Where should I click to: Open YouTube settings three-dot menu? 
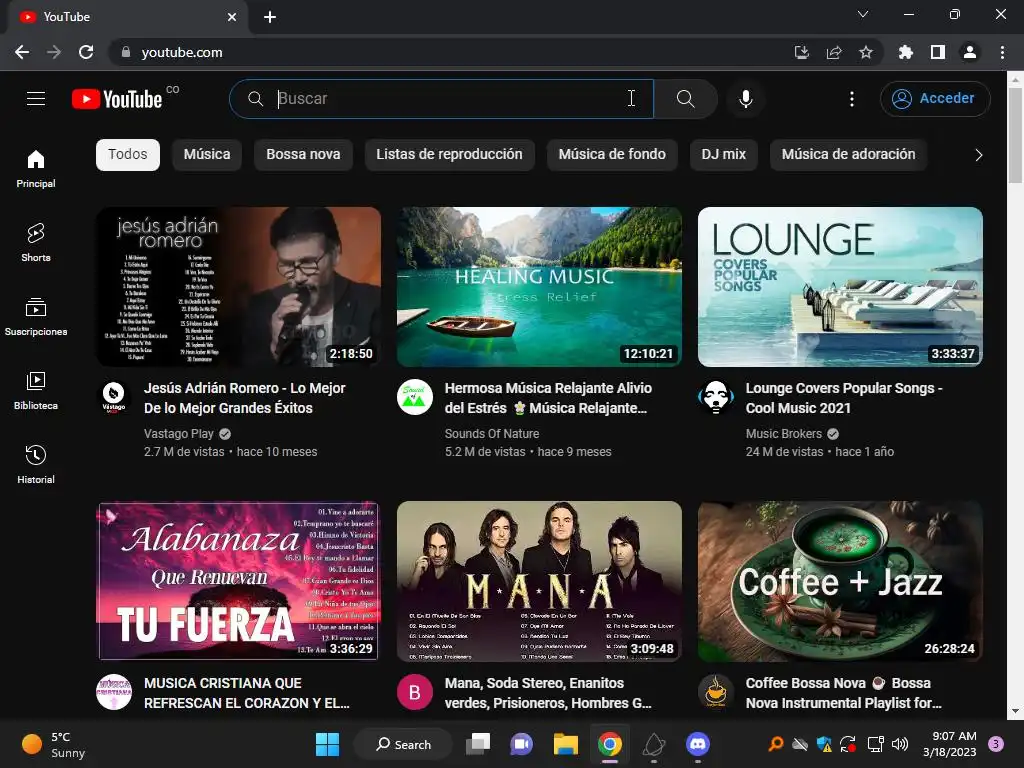coord(852,99)
